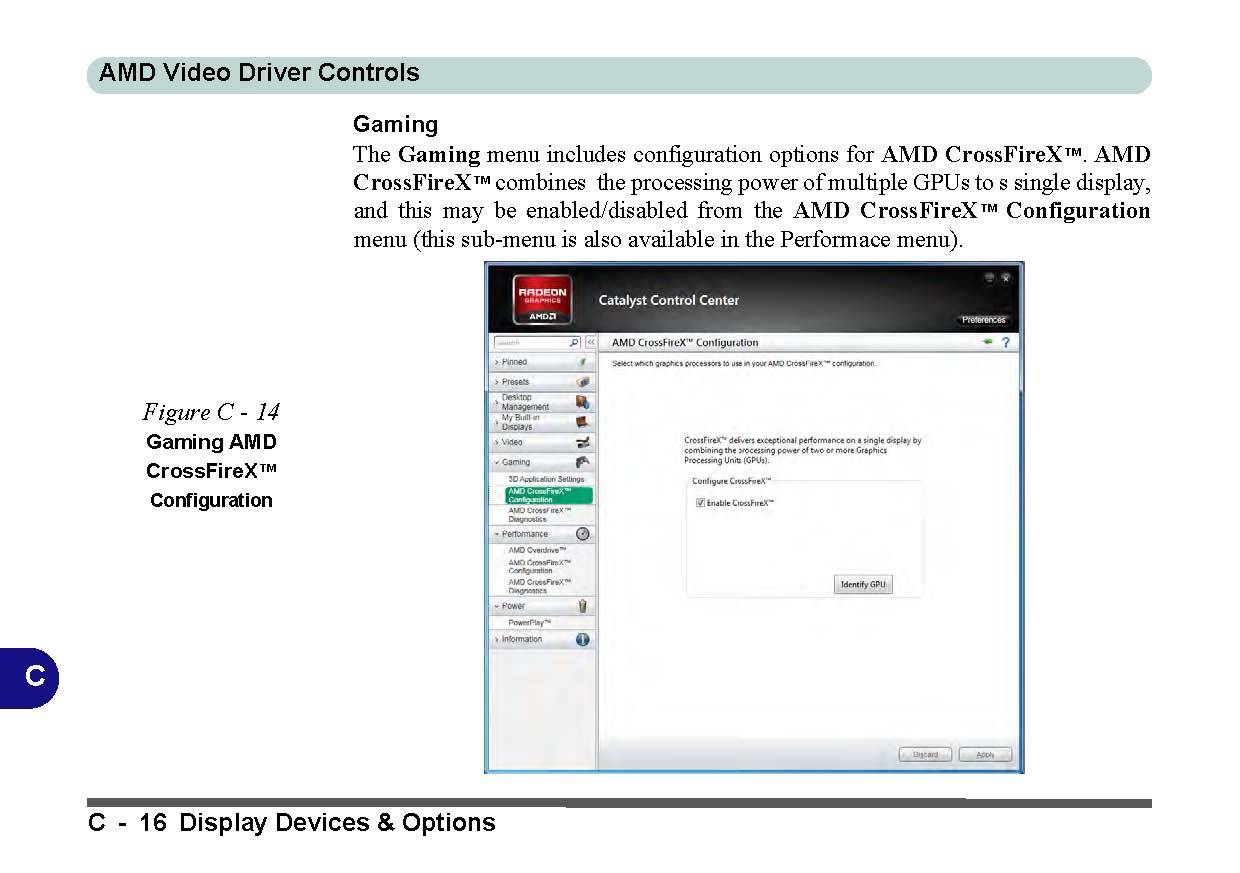
Task: Collapse the Performance section
Action: [x=496, y=534]
